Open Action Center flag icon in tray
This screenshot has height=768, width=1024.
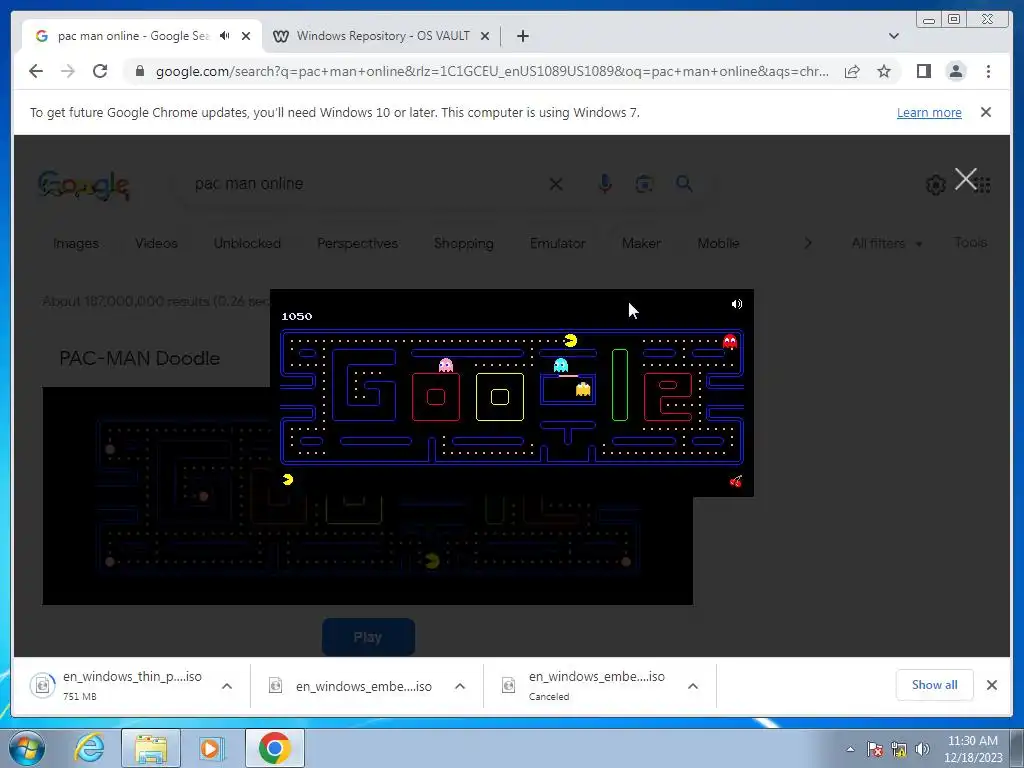coord(875,749)
